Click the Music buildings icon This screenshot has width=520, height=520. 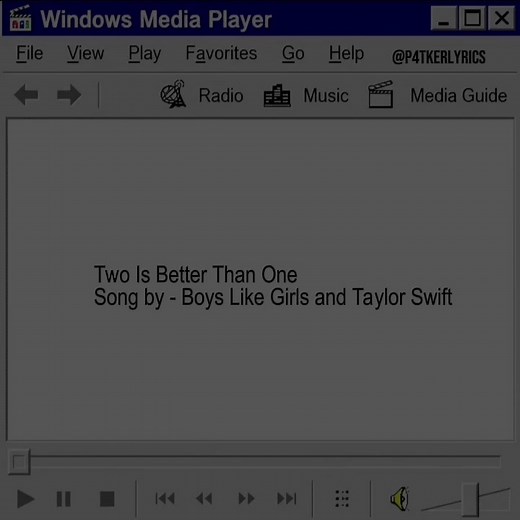pos(277,96)
